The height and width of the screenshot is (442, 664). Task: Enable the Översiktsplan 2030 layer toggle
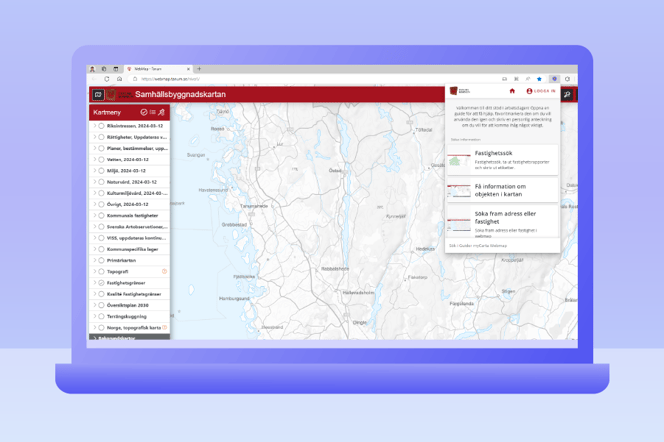(101, 305)
